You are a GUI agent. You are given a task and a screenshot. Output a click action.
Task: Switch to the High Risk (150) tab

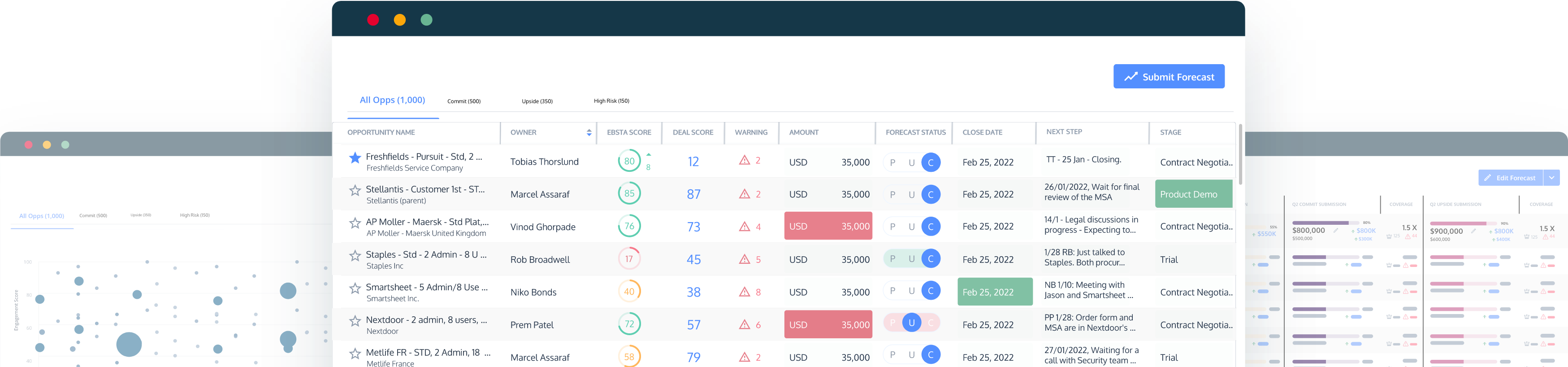click(611, 101)
